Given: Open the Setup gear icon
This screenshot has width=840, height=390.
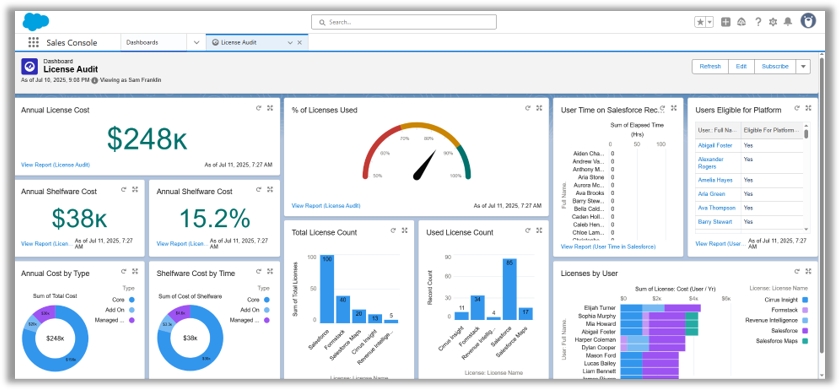Looking at the screenshot, I should click(x=772, y=22).
